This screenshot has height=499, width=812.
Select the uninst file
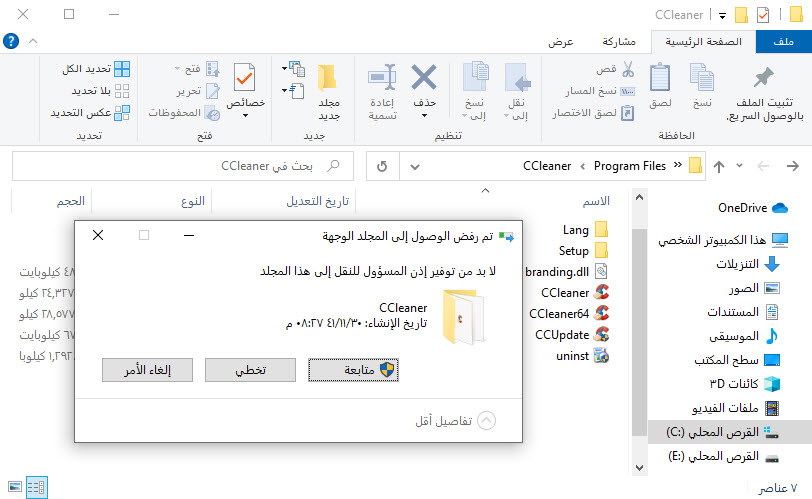(x=582, y=356)
